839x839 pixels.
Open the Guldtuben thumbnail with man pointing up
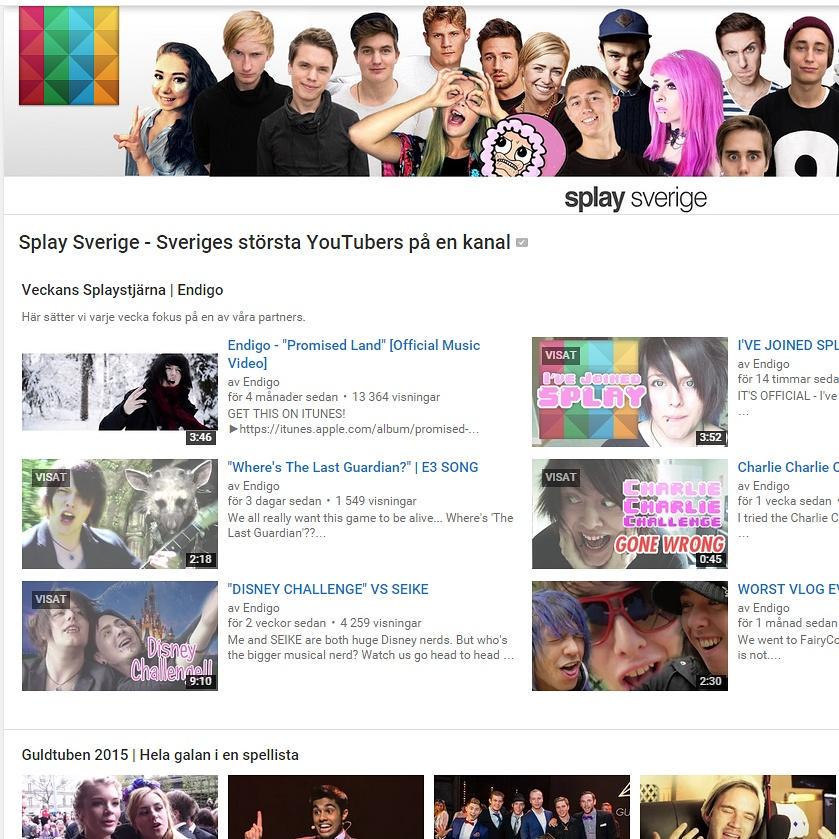pyautogui.click(x=326, y=807)
